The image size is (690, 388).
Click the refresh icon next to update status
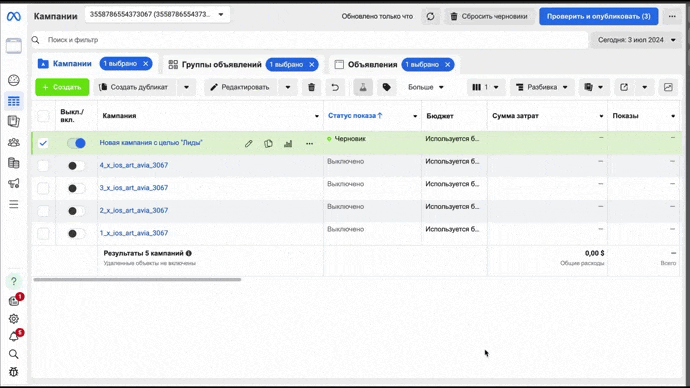click(430, 16)
